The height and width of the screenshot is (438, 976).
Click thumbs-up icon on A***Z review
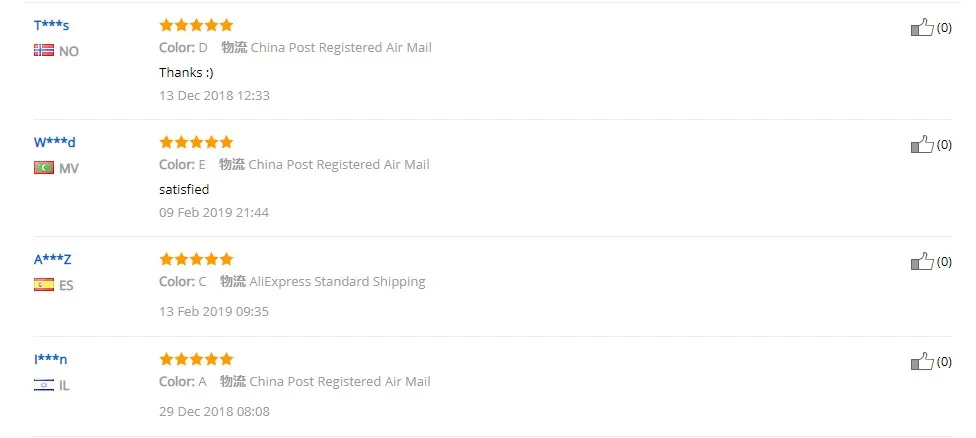[x=922, y=261]
